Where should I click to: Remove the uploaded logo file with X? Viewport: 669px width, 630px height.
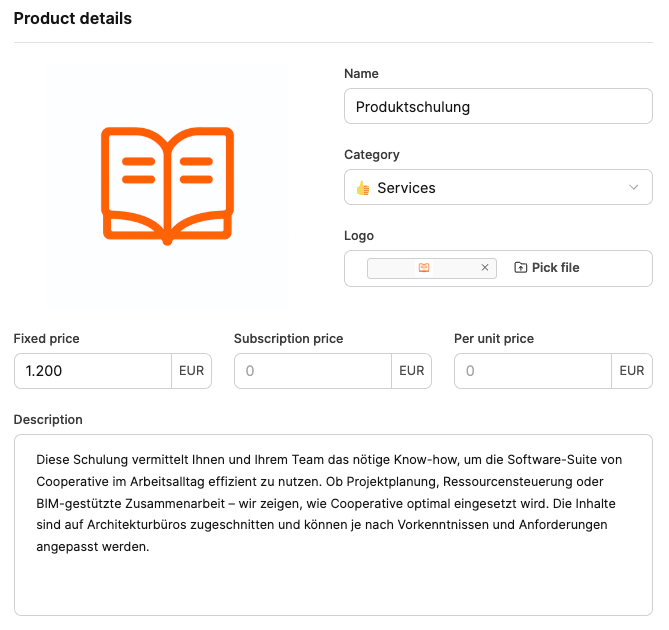485,268
